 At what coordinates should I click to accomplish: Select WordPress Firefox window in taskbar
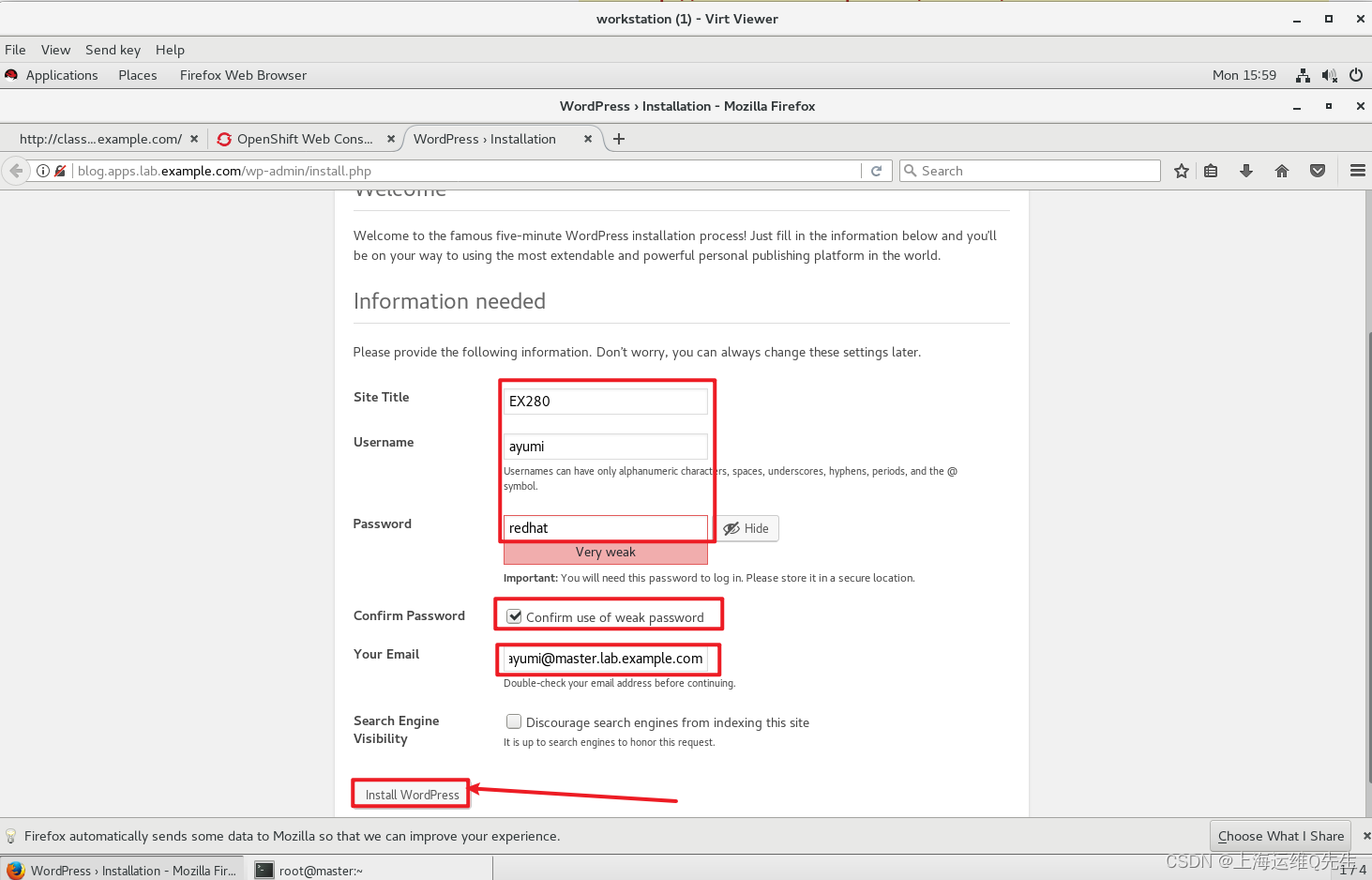point(123,871)
